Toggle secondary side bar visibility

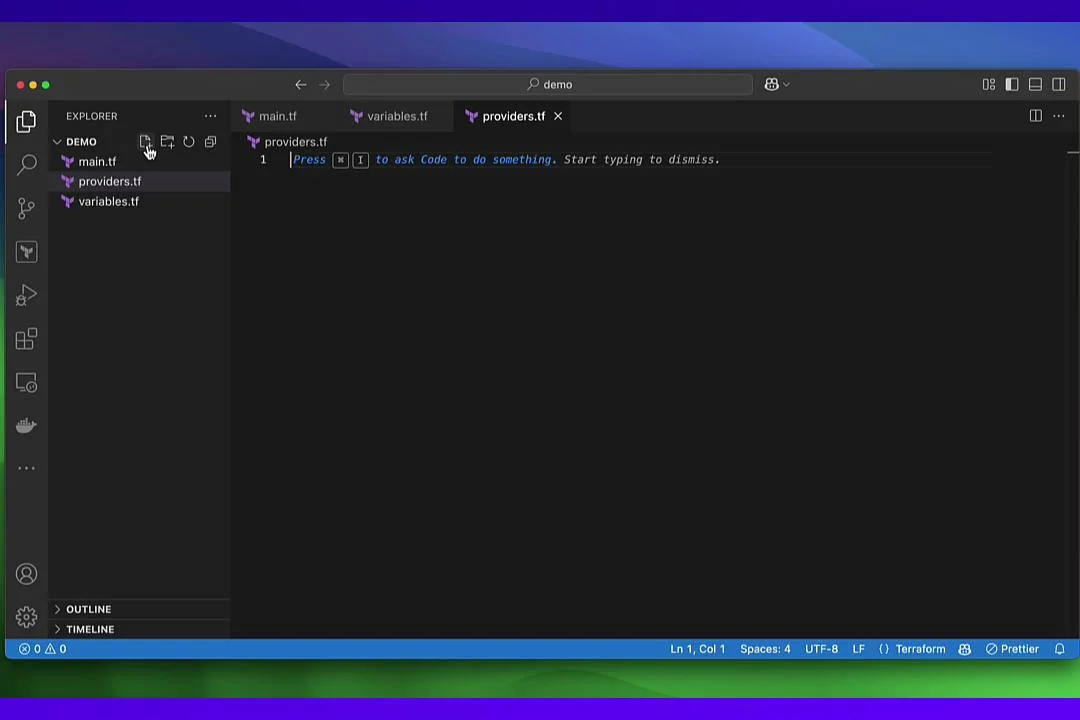tap(1059, 84)
